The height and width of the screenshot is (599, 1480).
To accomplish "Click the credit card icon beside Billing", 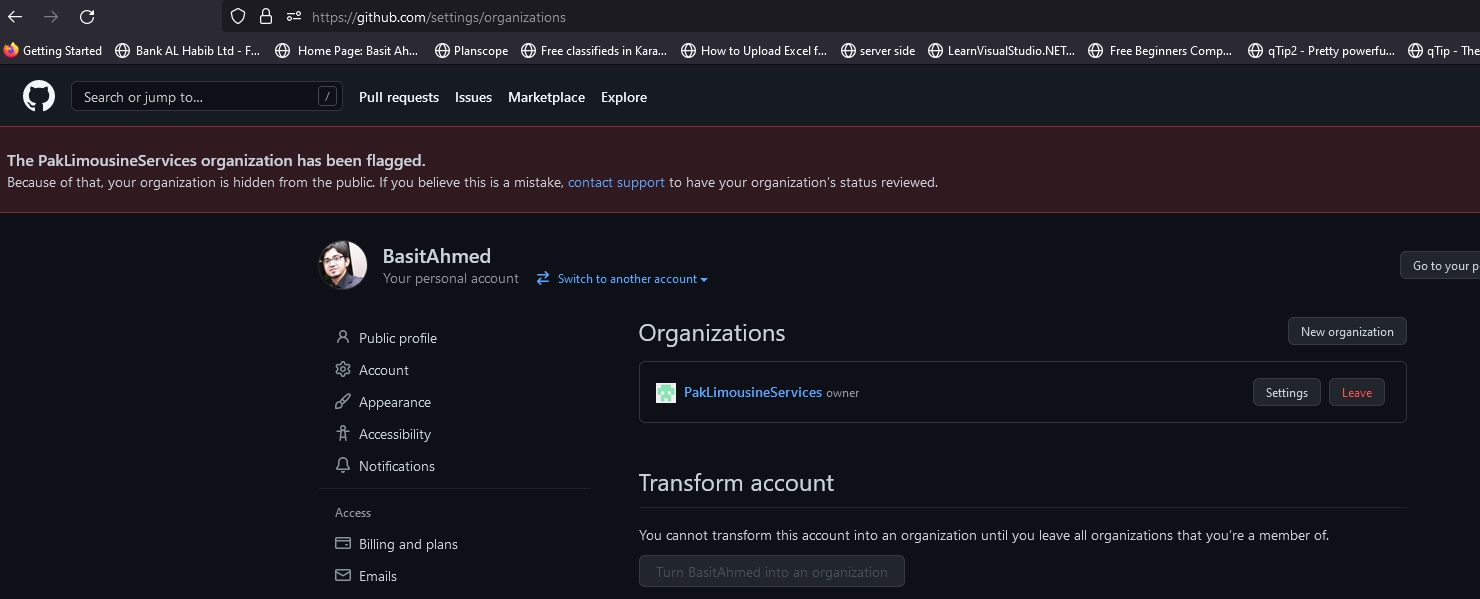I will (x=343, y=543).
